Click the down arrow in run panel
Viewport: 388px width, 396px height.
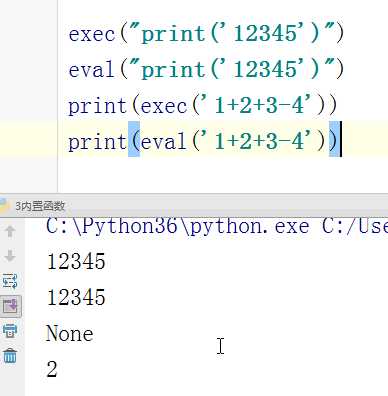point(10,256)
